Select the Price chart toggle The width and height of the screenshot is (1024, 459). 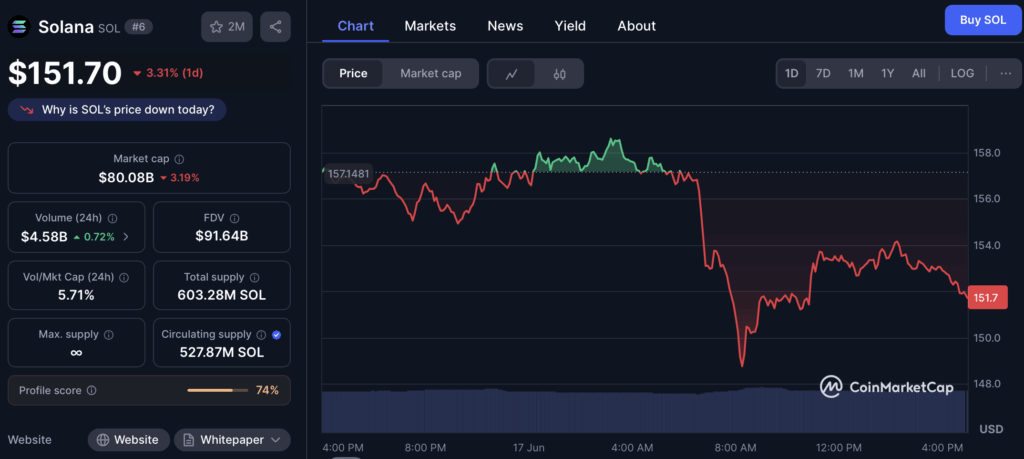(x=353, y=74)
